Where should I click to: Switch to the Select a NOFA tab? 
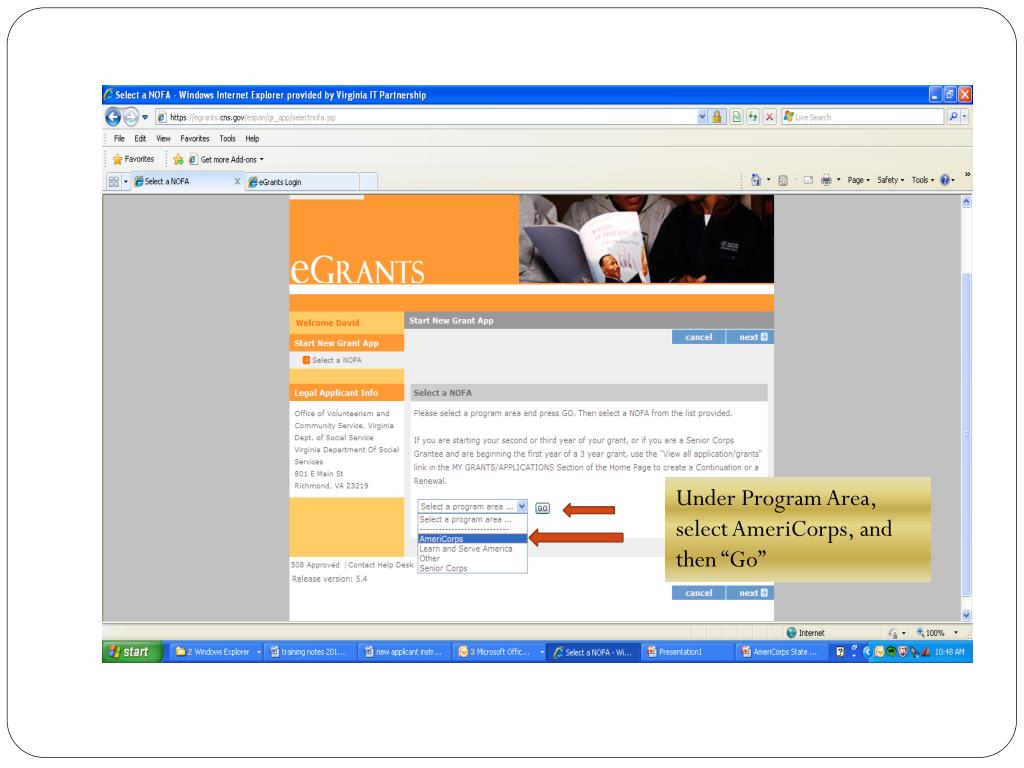(x=183, y=182)
